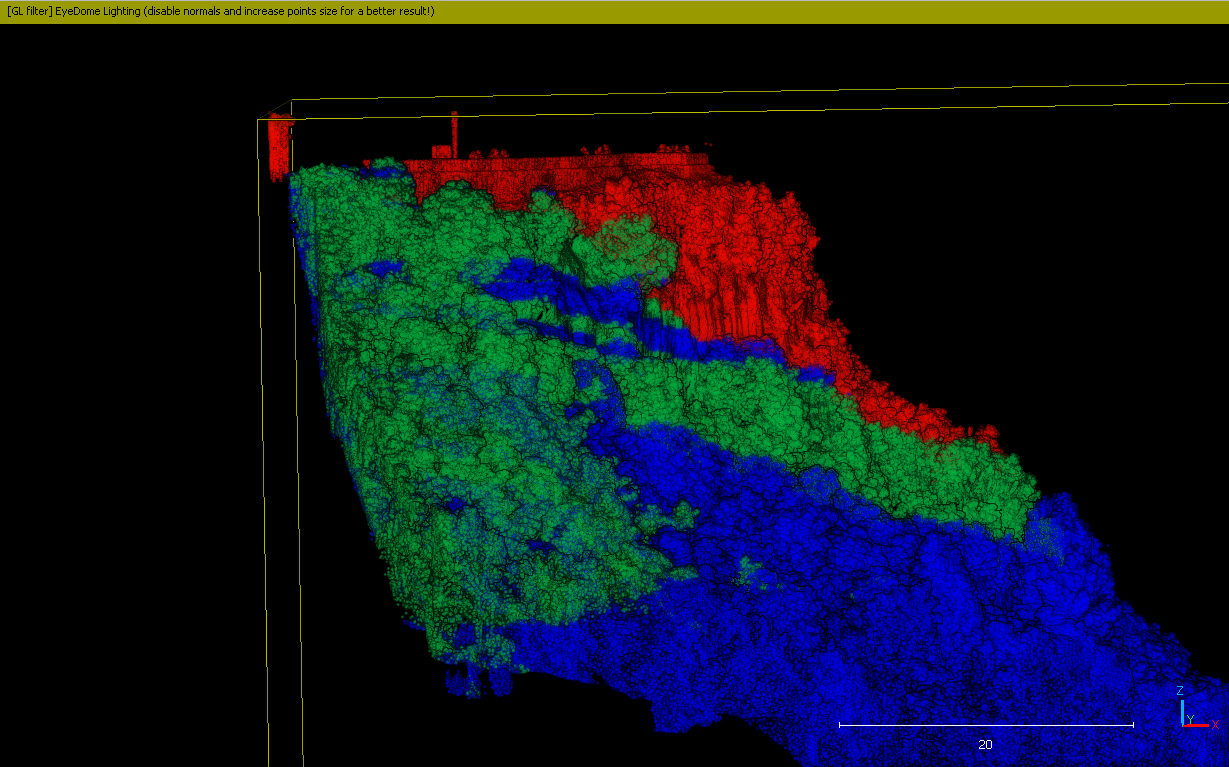Click the EyeDome Lighting GL filter banner
1229x767 pixels.
click(220, 11)
